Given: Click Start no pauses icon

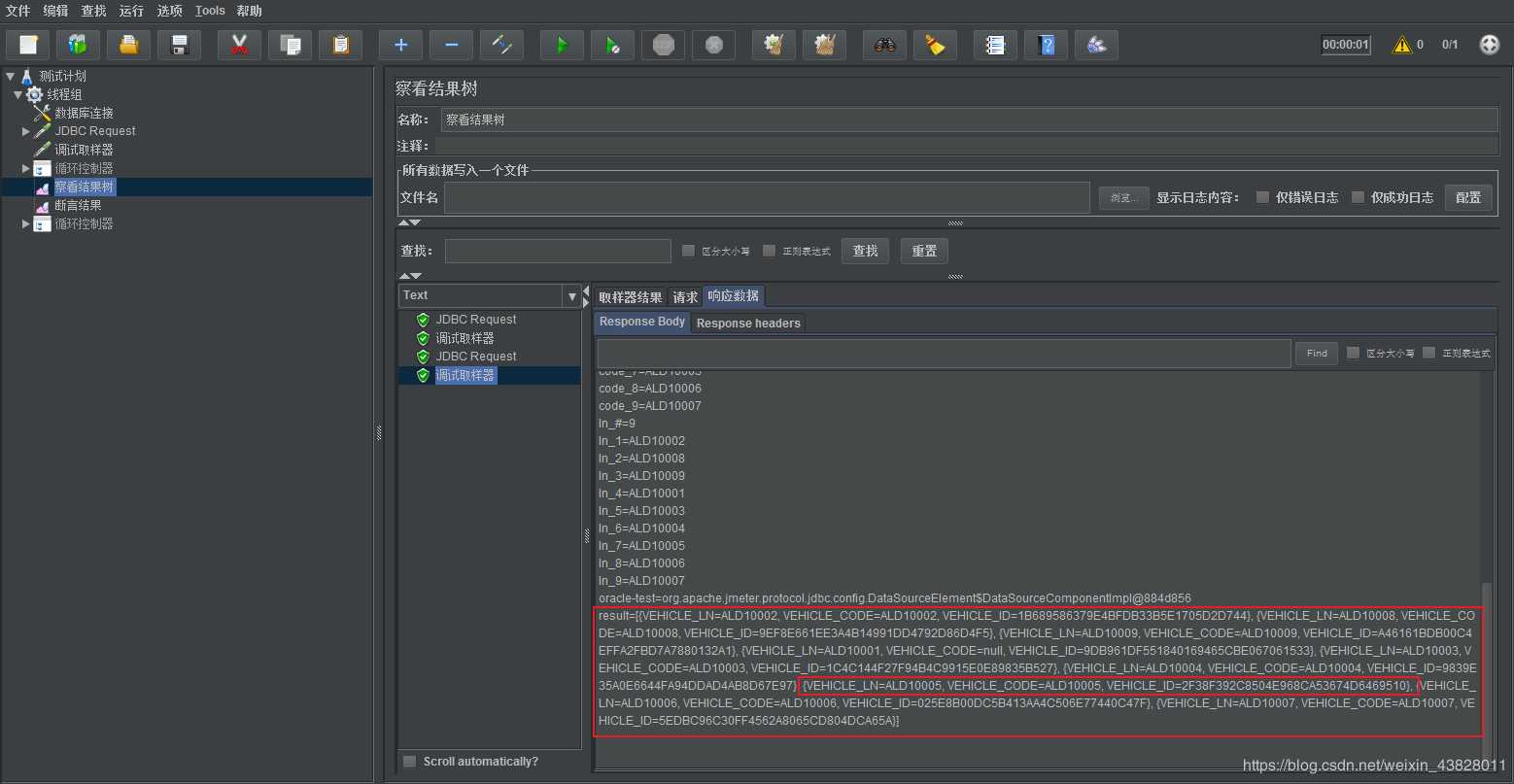Looking at the screenshot, I should coord(612,45).
